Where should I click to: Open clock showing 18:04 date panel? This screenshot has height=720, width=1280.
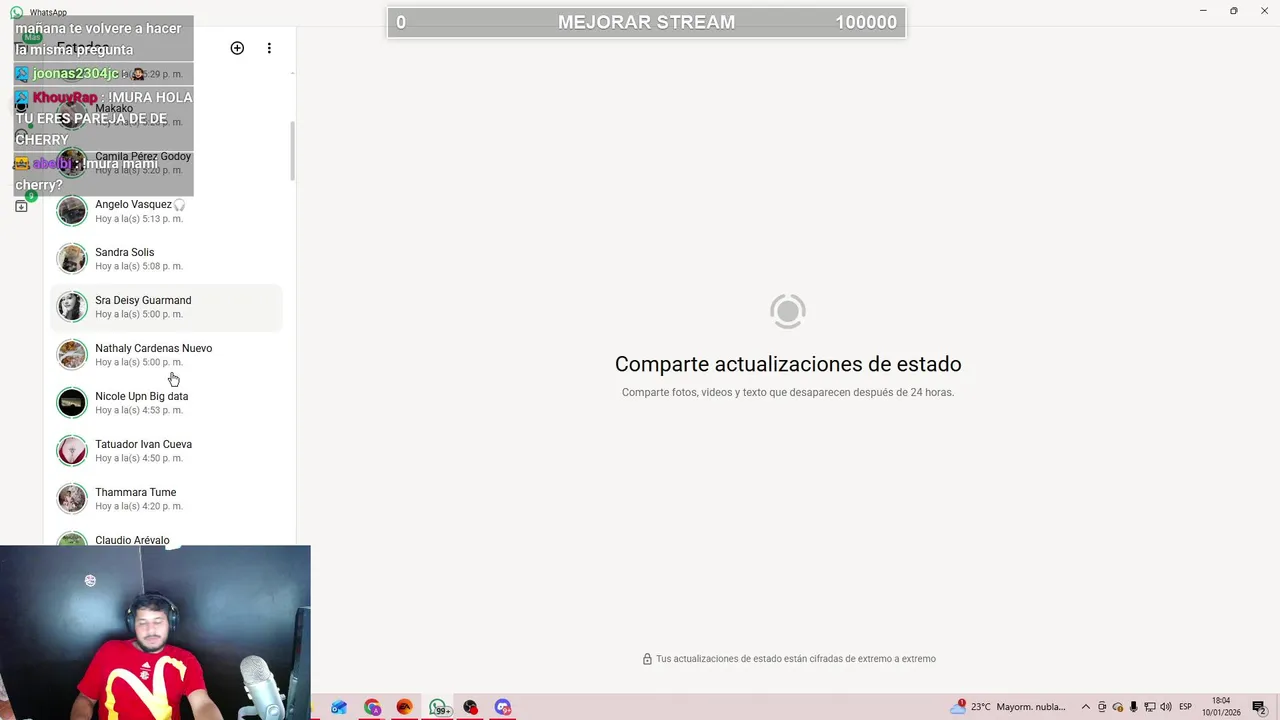1221,707
